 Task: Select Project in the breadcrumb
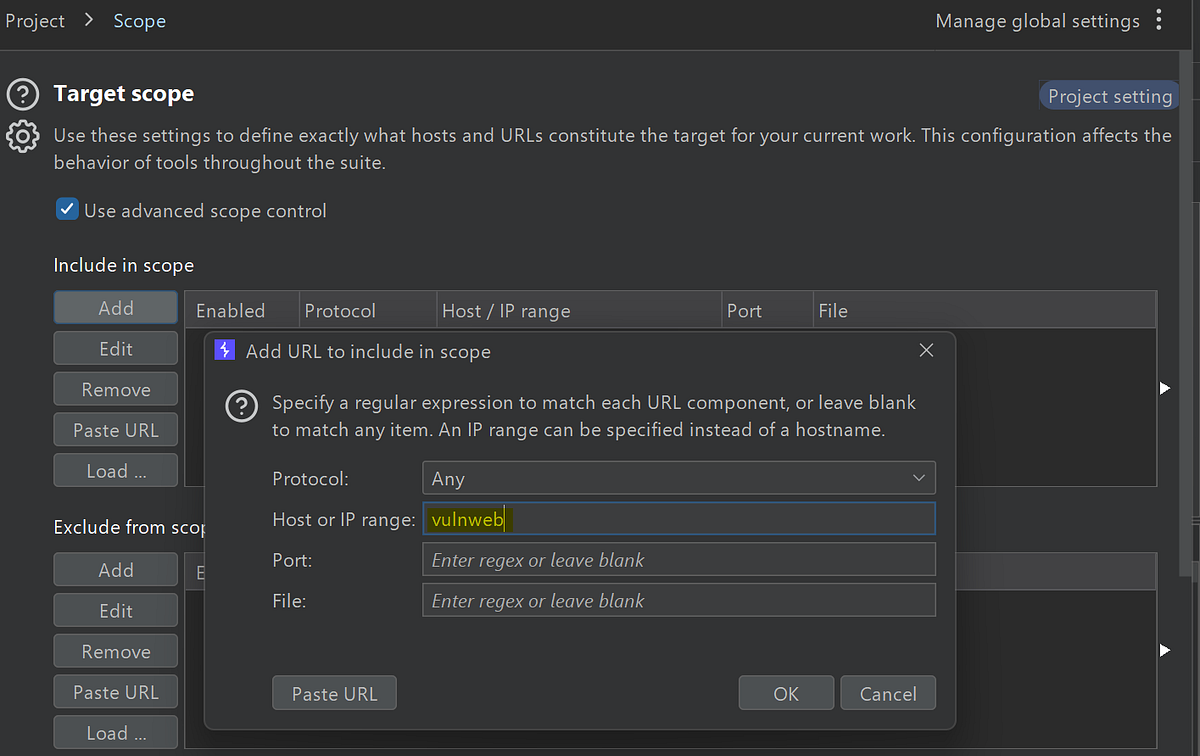pos(35,20)
